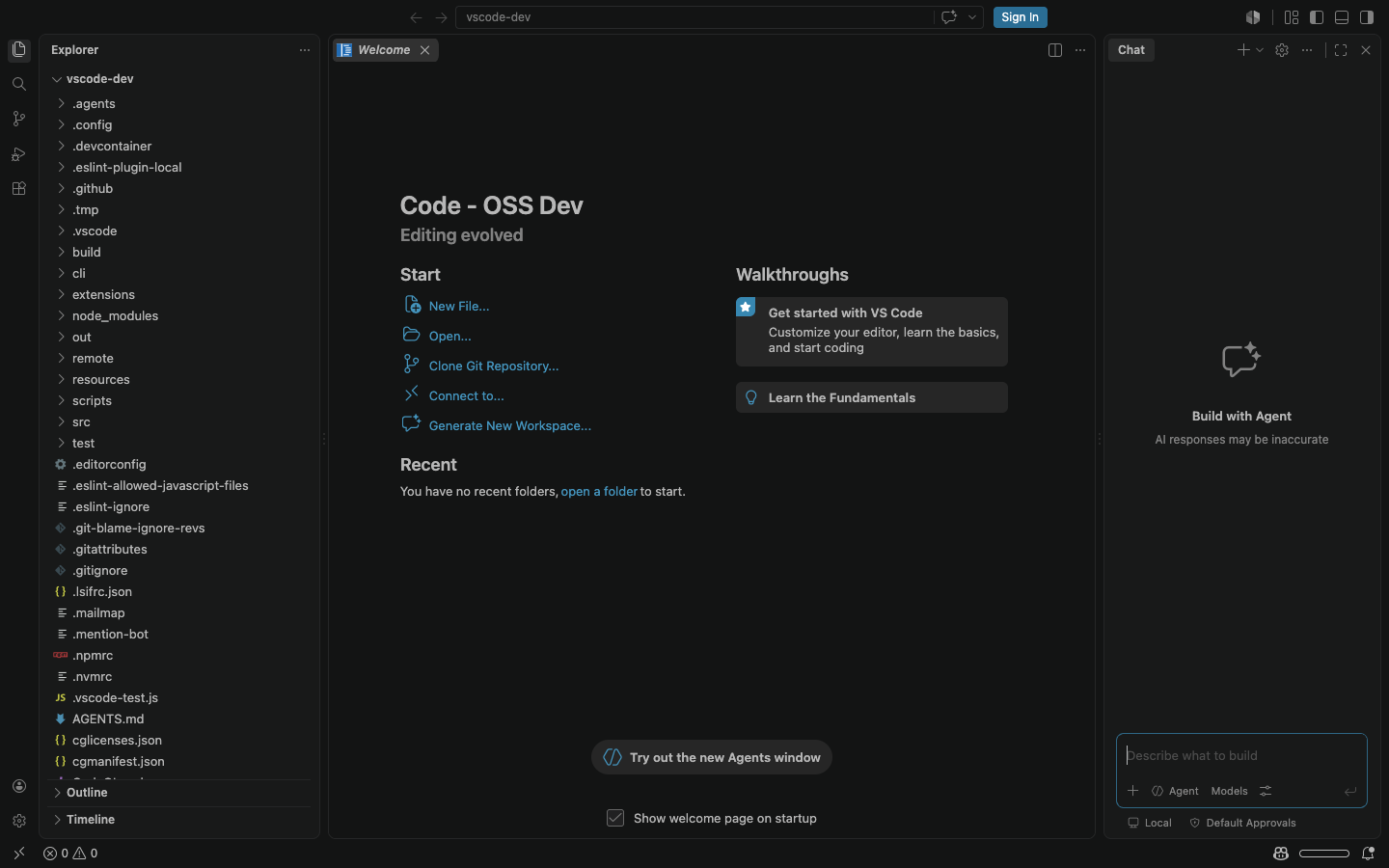Image resolution: width=1389 pixels, height=868 pixels.
Task: Open cglicenses.json file in explorer
Action: pos(179,741)
